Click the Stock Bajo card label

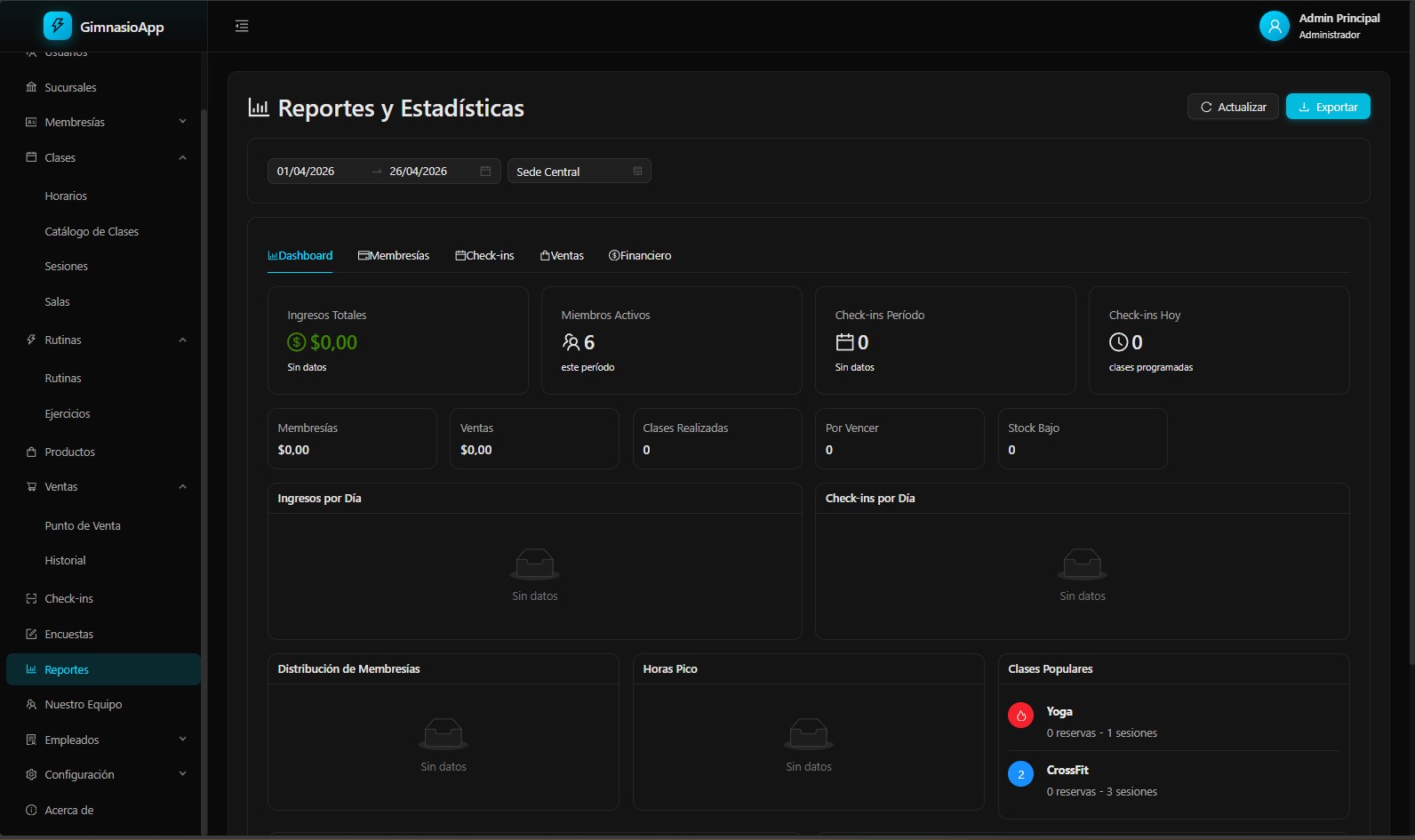click(1033, 428)
